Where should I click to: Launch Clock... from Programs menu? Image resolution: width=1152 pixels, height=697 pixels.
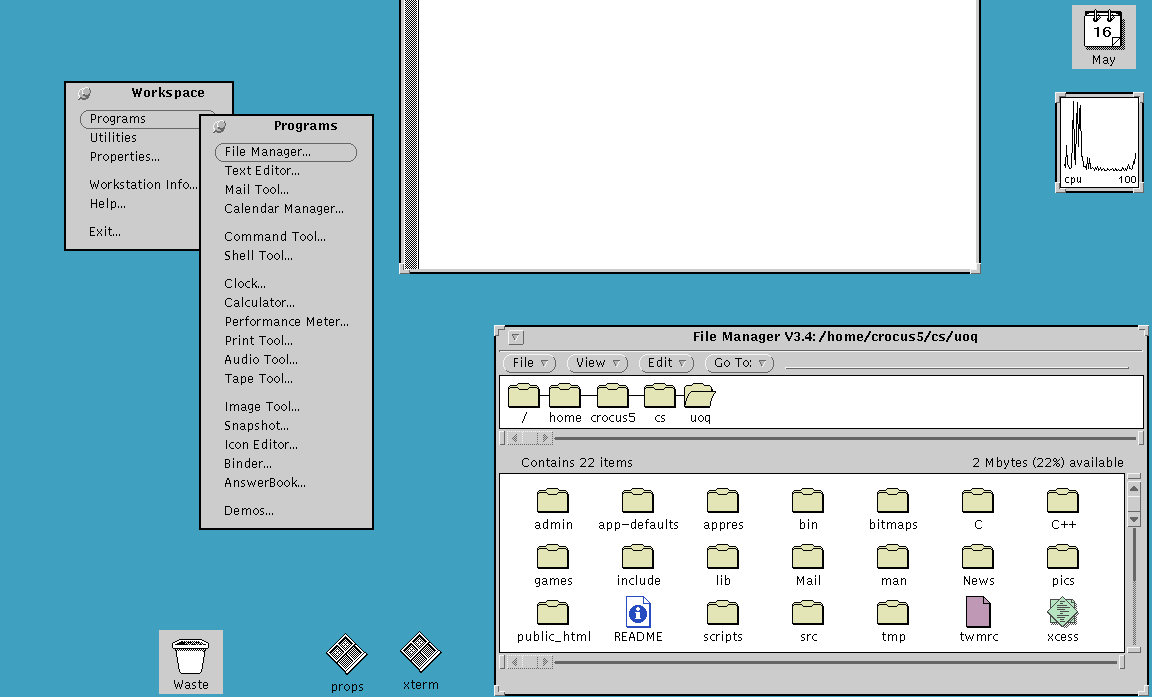pyautogui.click(x=245, y=284)
